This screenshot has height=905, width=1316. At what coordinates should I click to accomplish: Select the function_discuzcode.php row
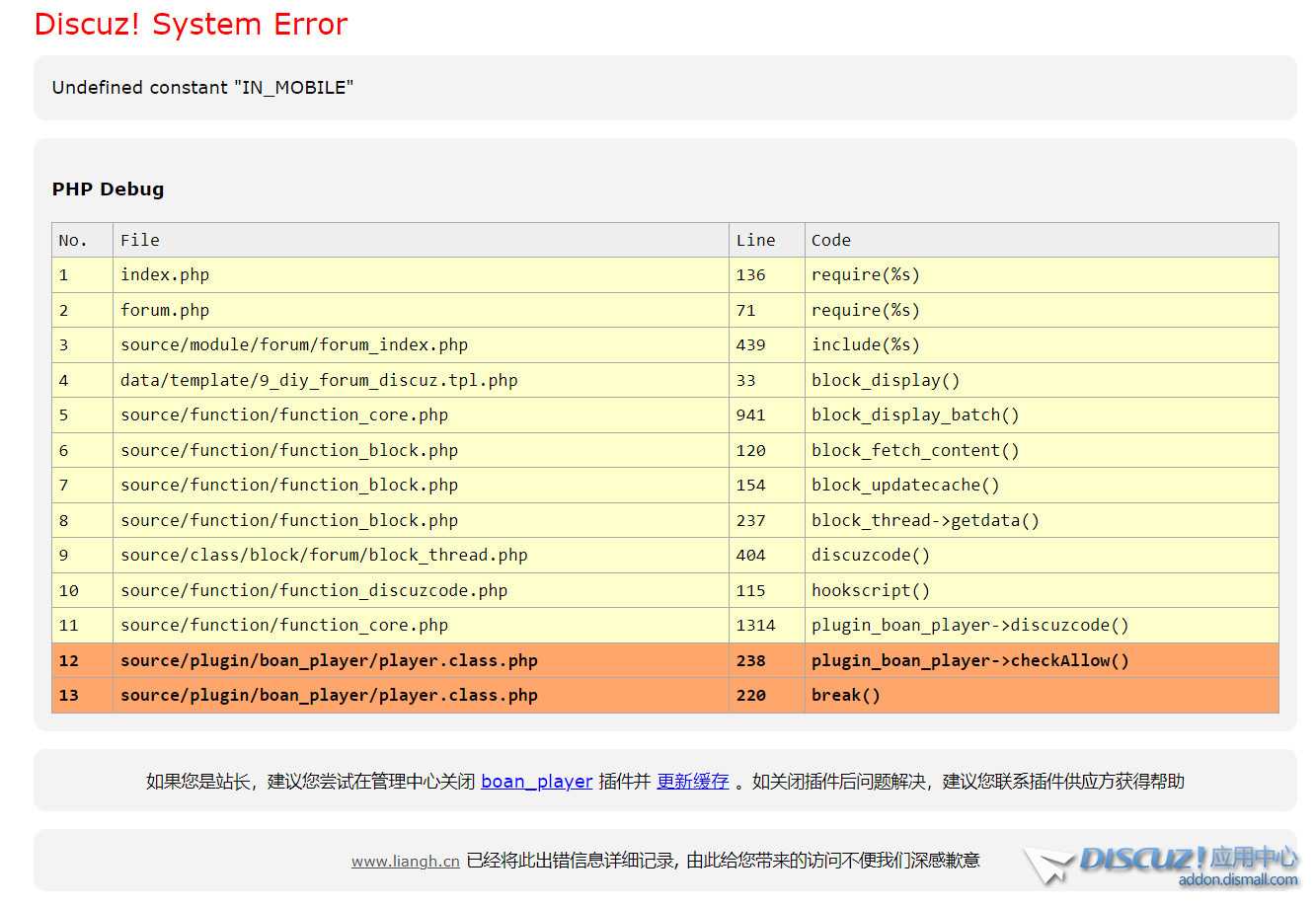pyautogui.click(x=314, y=590)
